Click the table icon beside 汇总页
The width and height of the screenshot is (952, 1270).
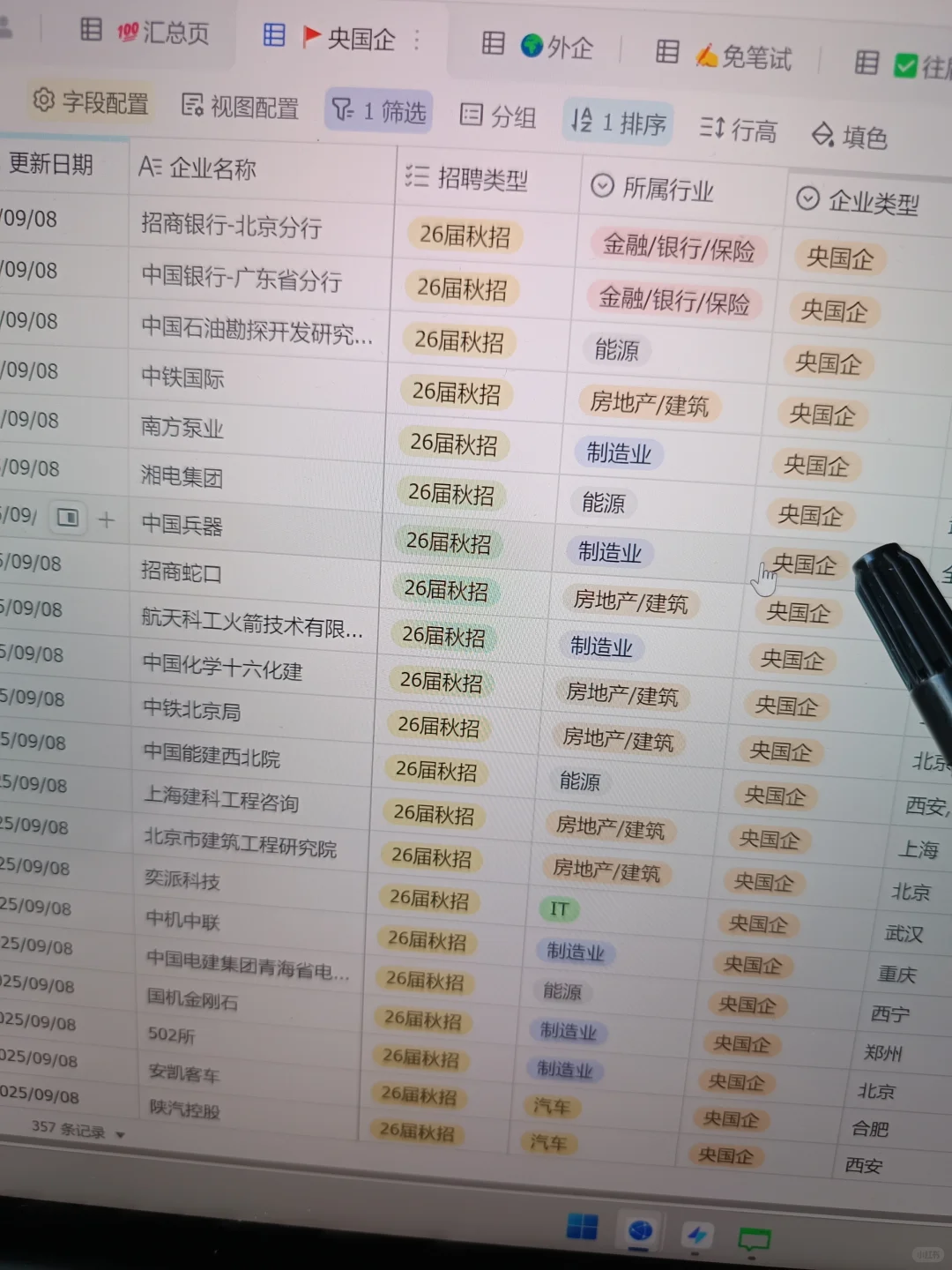[91, 29]
